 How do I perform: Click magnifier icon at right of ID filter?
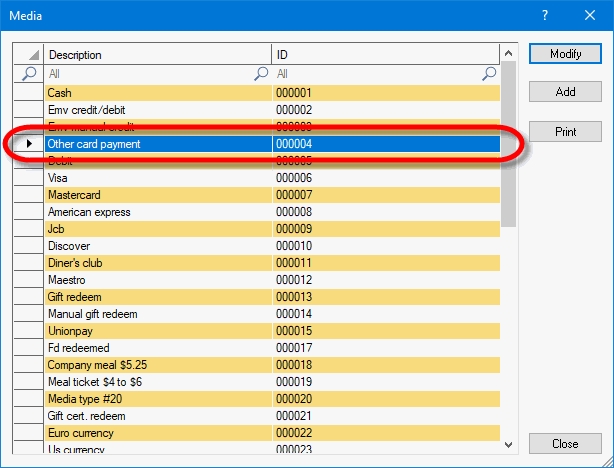point(489,74)
